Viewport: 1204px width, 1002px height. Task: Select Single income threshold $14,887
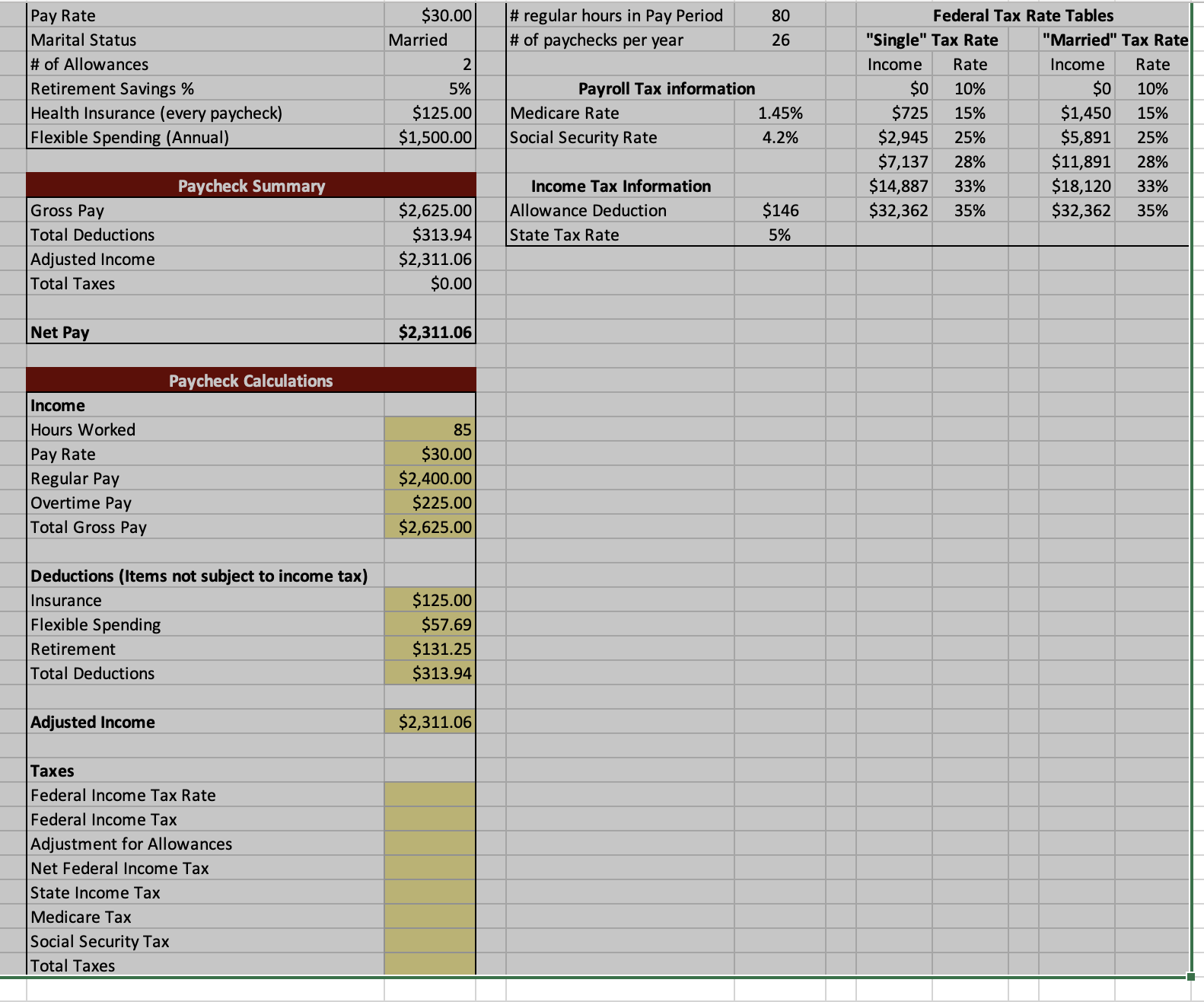pyautogui.click(x=894, y=186)
